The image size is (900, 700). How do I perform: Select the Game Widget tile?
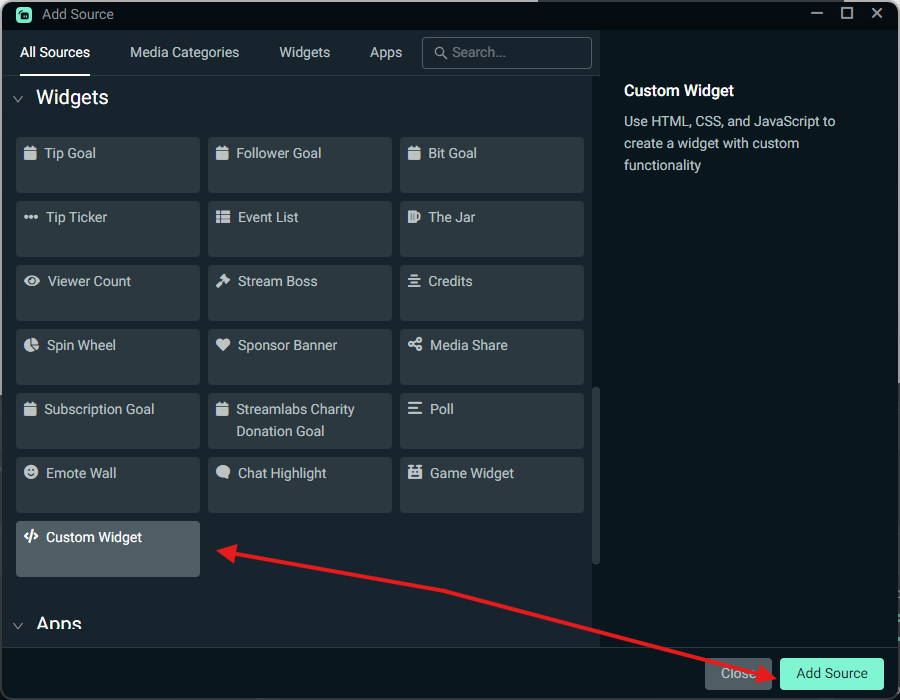491,485
